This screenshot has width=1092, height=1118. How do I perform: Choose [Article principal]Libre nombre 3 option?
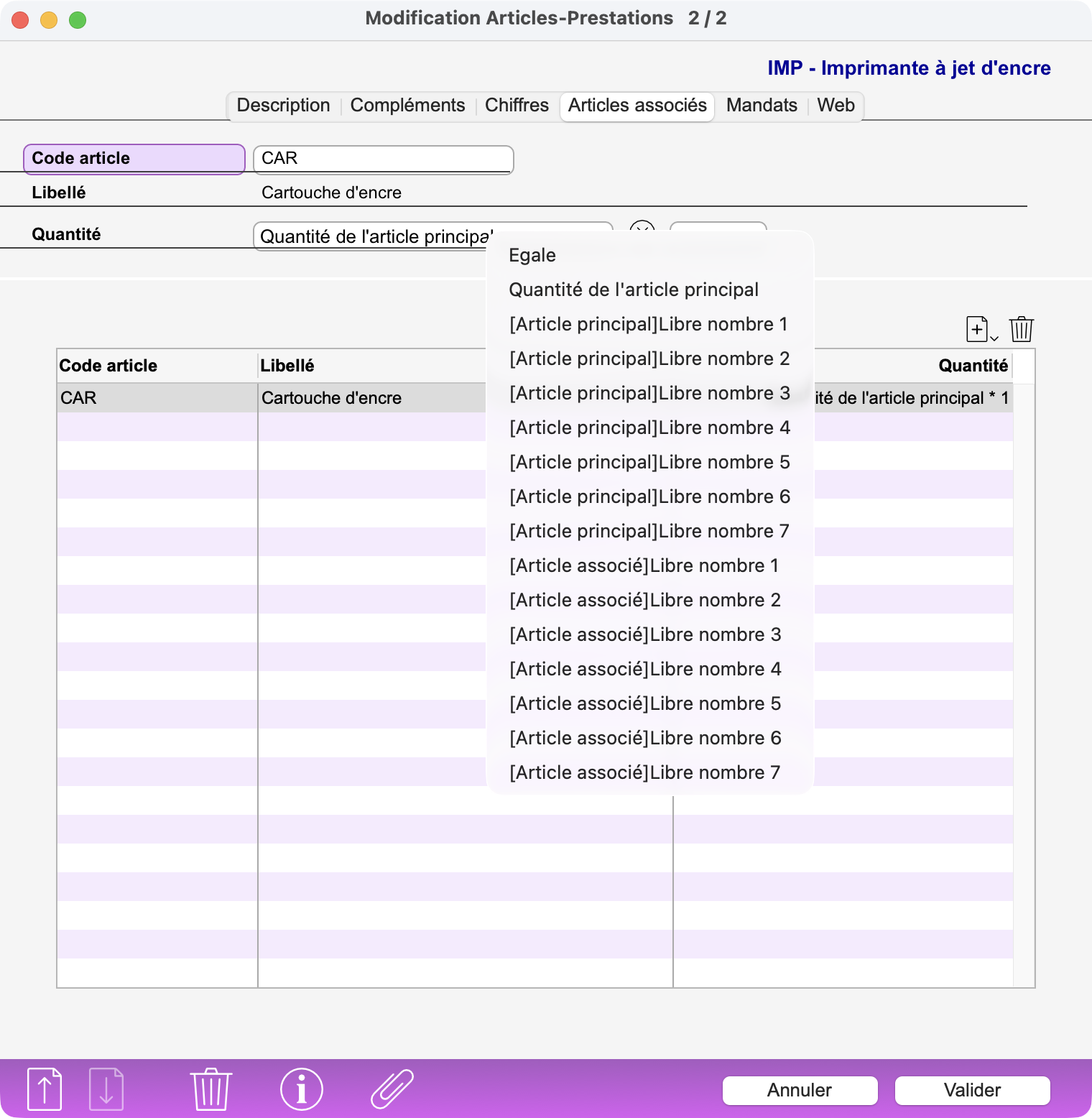click(649, 393)
